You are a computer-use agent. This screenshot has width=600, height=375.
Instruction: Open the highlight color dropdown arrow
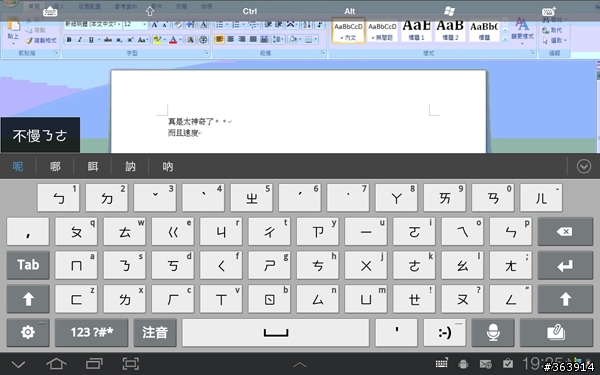(164, 40)
